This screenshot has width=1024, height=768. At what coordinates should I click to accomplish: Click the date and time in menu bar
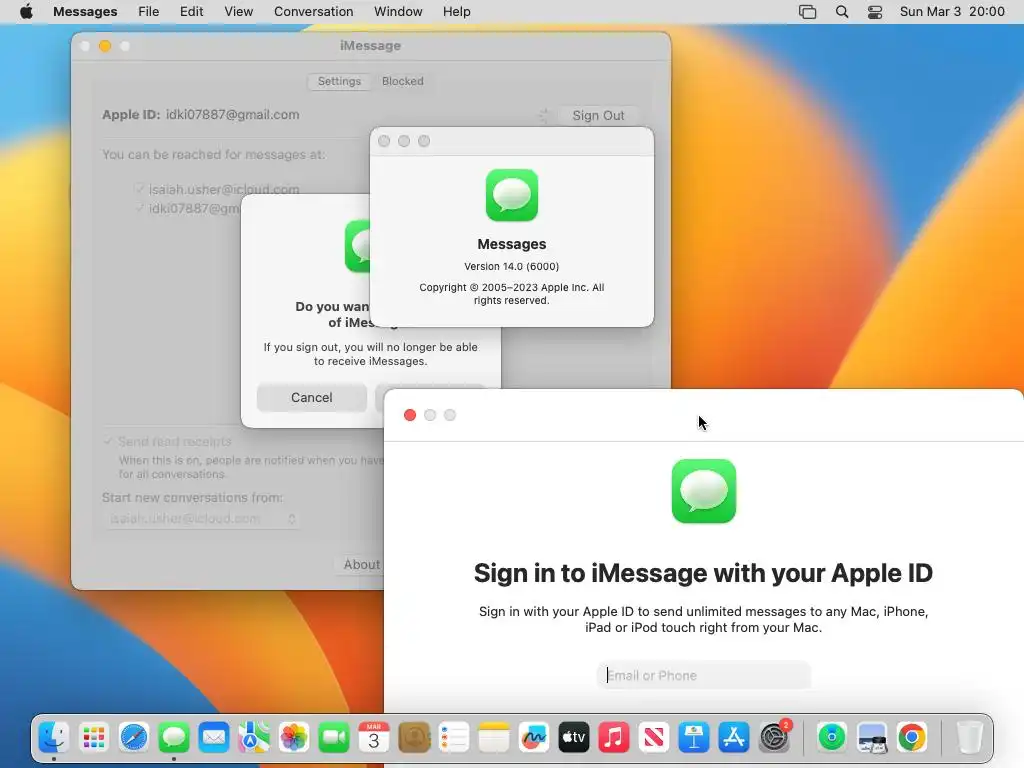952,12
